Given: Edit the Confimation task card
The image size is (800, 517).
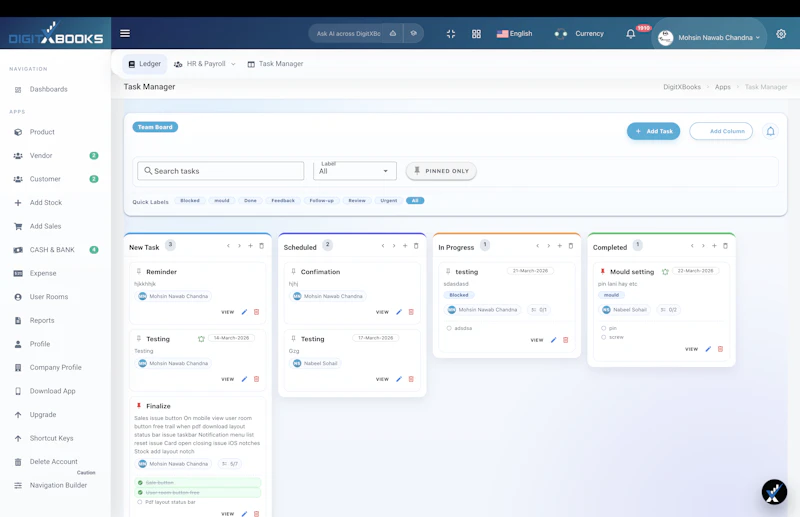Looking at the screenshot, I should pyautogui.click(x=399, y=312).
